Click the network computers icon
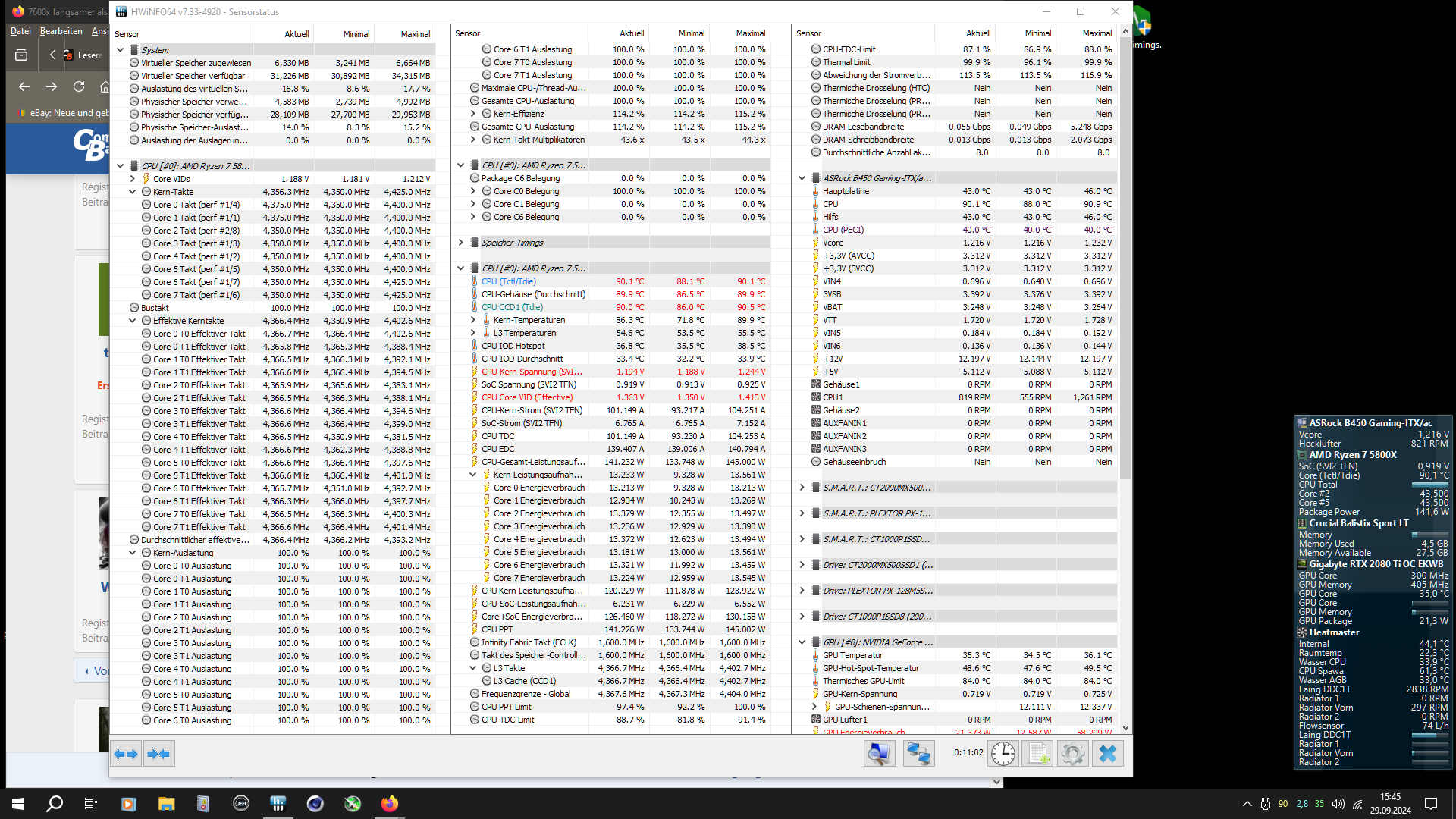Viewport: 1456px width, 819px height. pos(918,754)
